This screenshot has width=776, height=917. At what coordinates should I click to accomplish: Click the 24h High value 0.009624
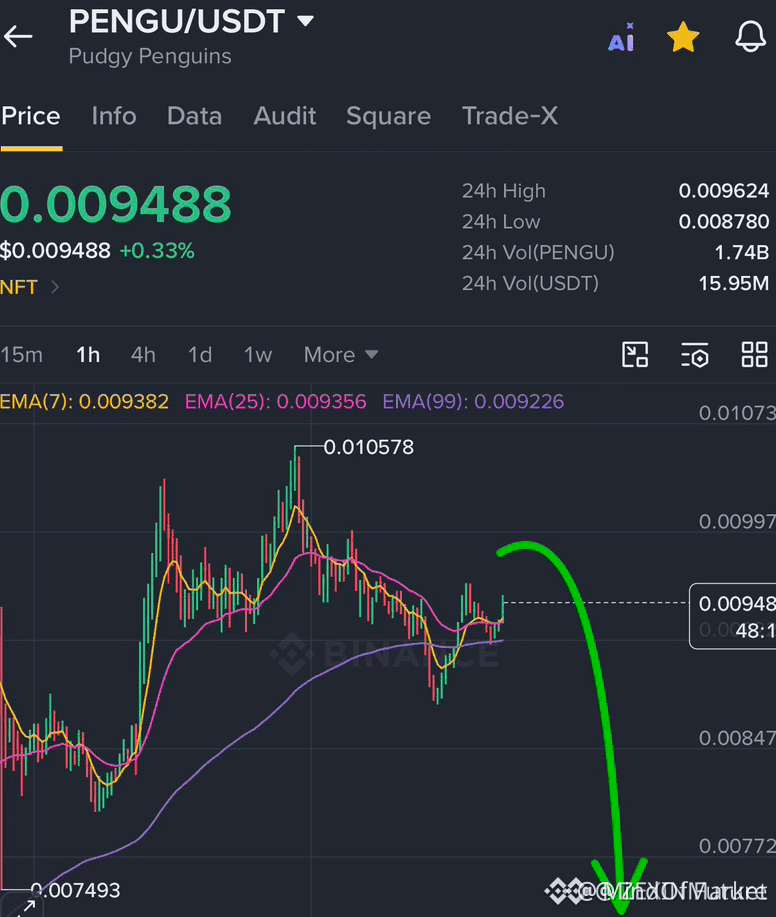pos(723,191)
